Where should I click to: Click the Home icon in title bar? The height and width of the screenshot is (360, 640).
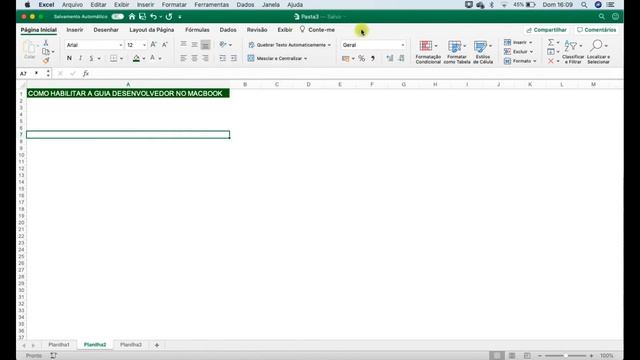click(x=132, y=17)
